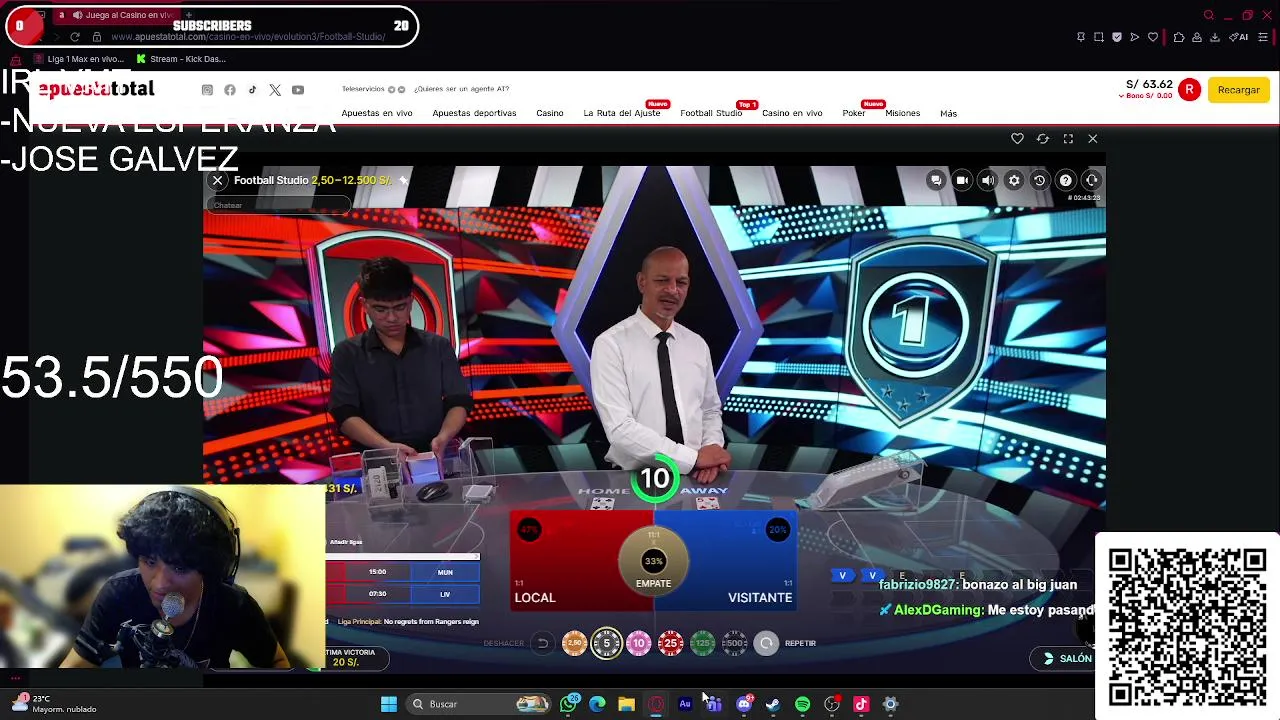The image size is (1280, 720).
Task: Mute the game sound speaker icon
Action: (987, 180)
